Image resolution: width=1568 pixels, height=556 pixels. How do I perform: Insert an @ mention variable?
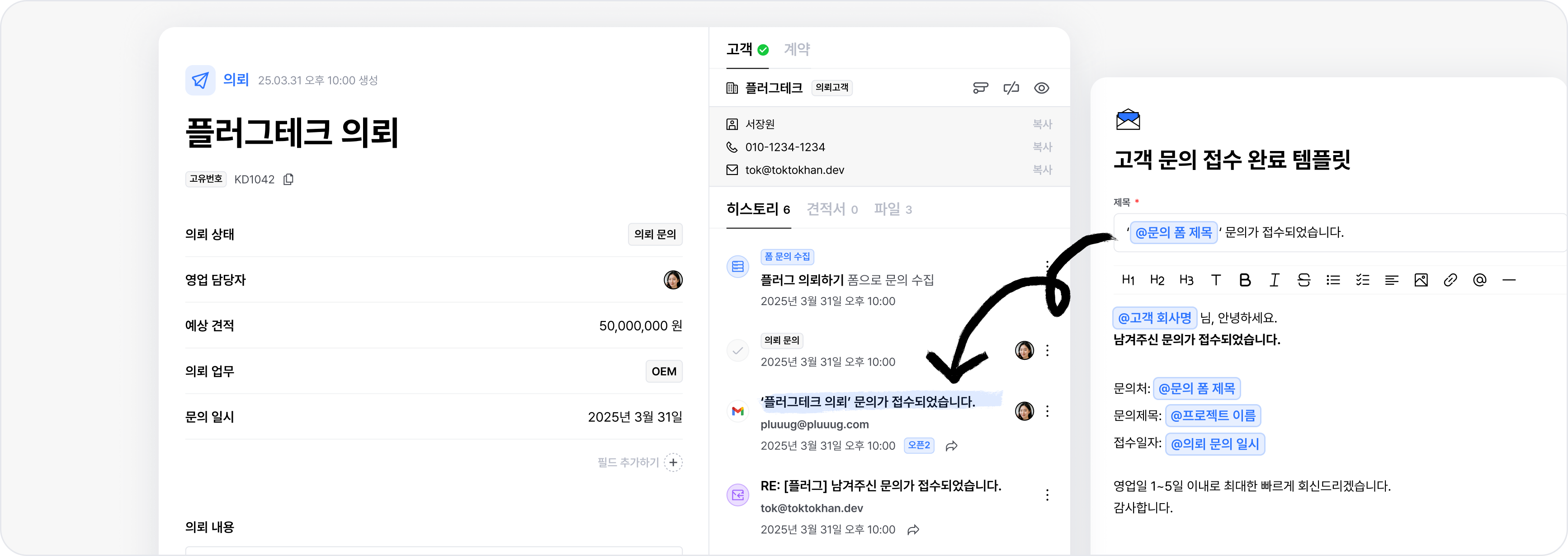[1479, 280]
